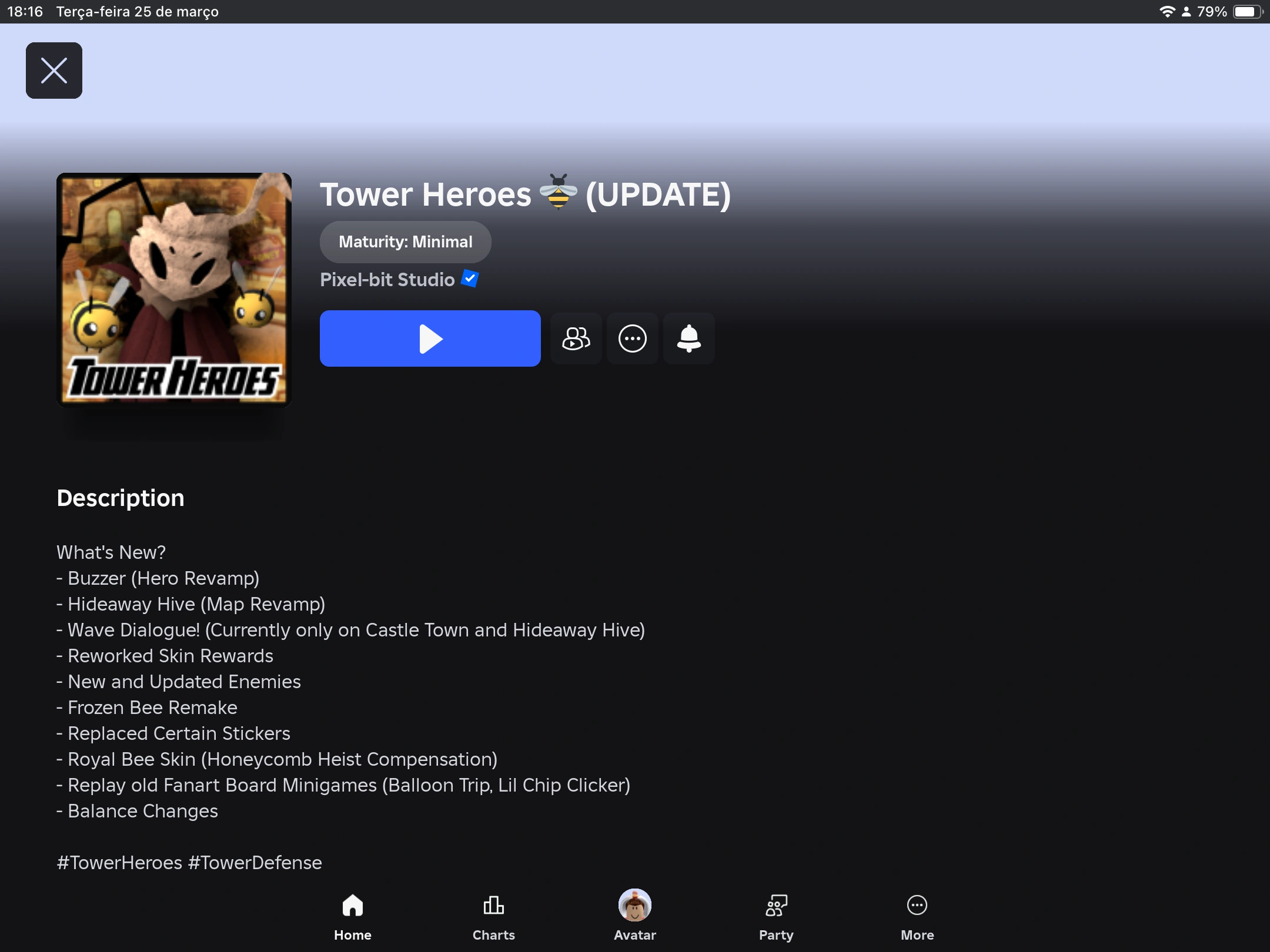Screen dimensions: 1270x952
Task: Close the Tower Heroes game page
Action: pos(54,70)
